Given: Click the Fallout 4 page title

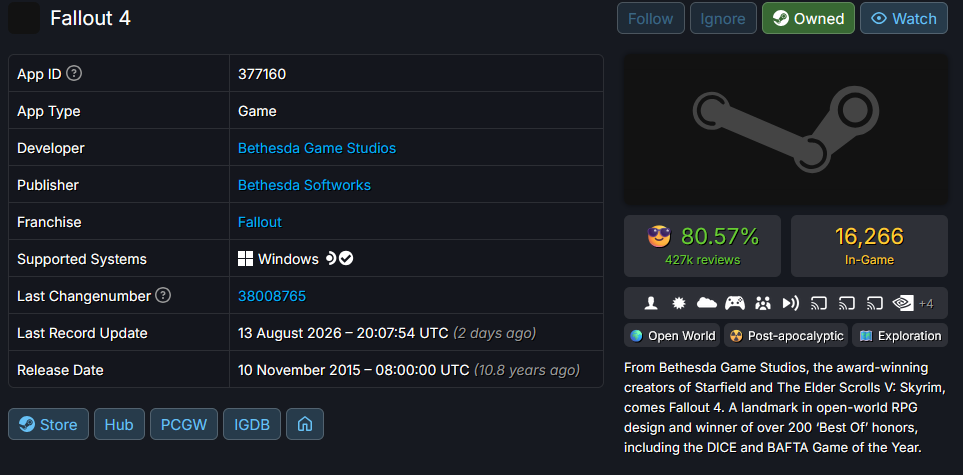Looking at the screenshot, I should 90,18.
